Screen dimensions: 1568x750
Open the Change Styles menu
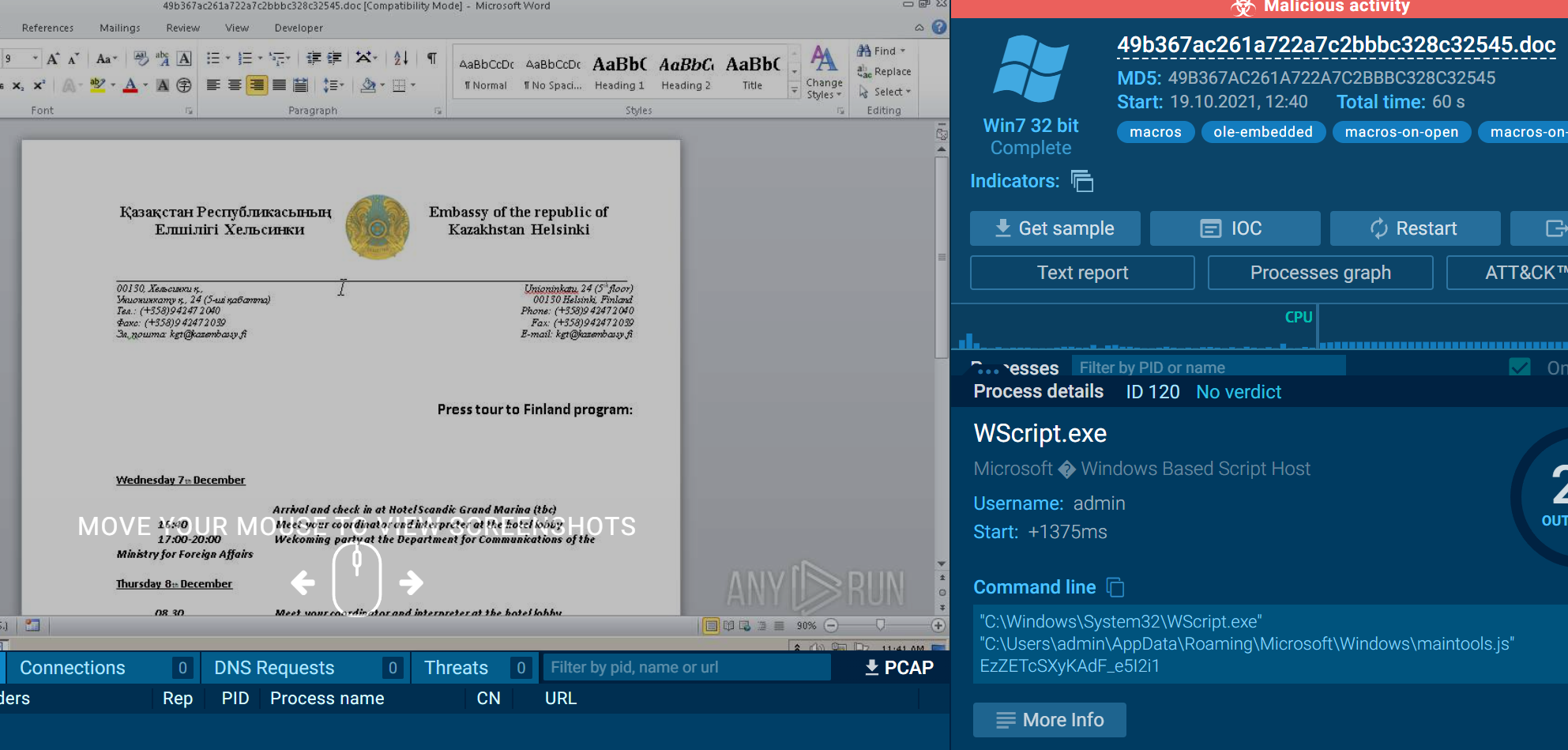pyautogui.click(x=824, y=73)
